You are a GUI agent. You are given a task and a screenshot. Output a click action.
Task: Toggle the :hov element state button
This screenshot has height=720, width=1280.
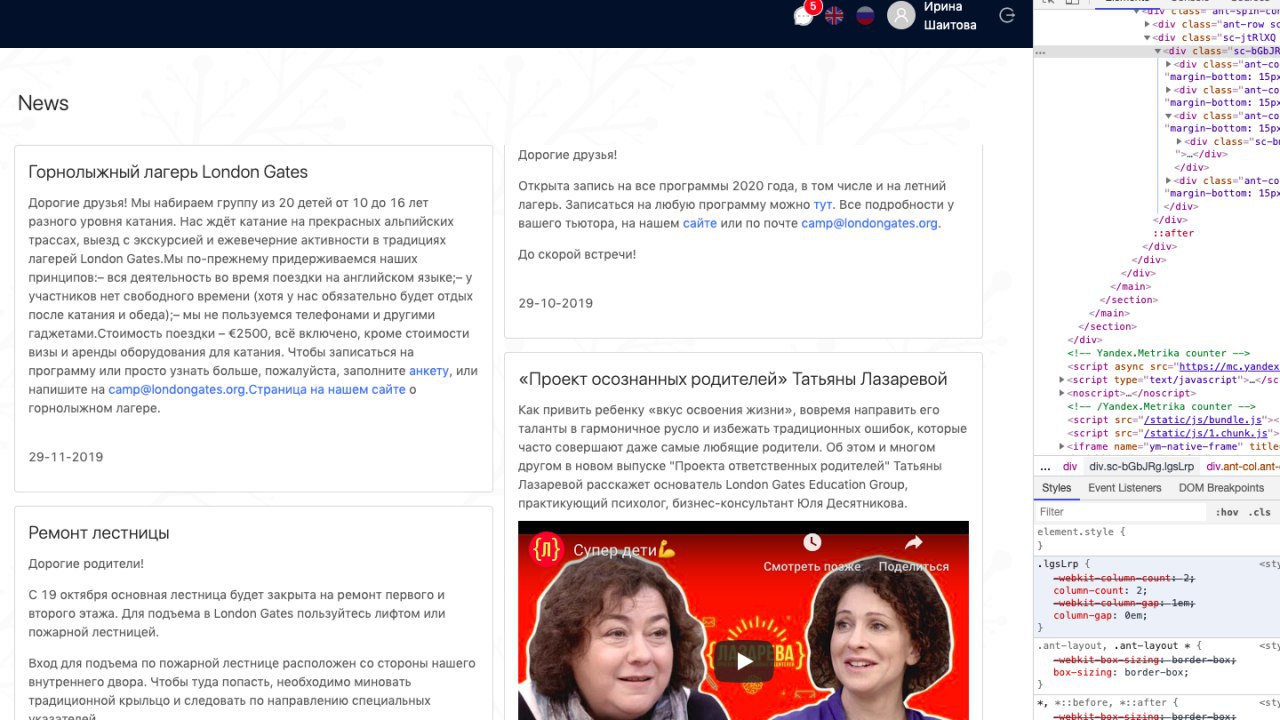pyautogui.click(x=1227, y=512)
